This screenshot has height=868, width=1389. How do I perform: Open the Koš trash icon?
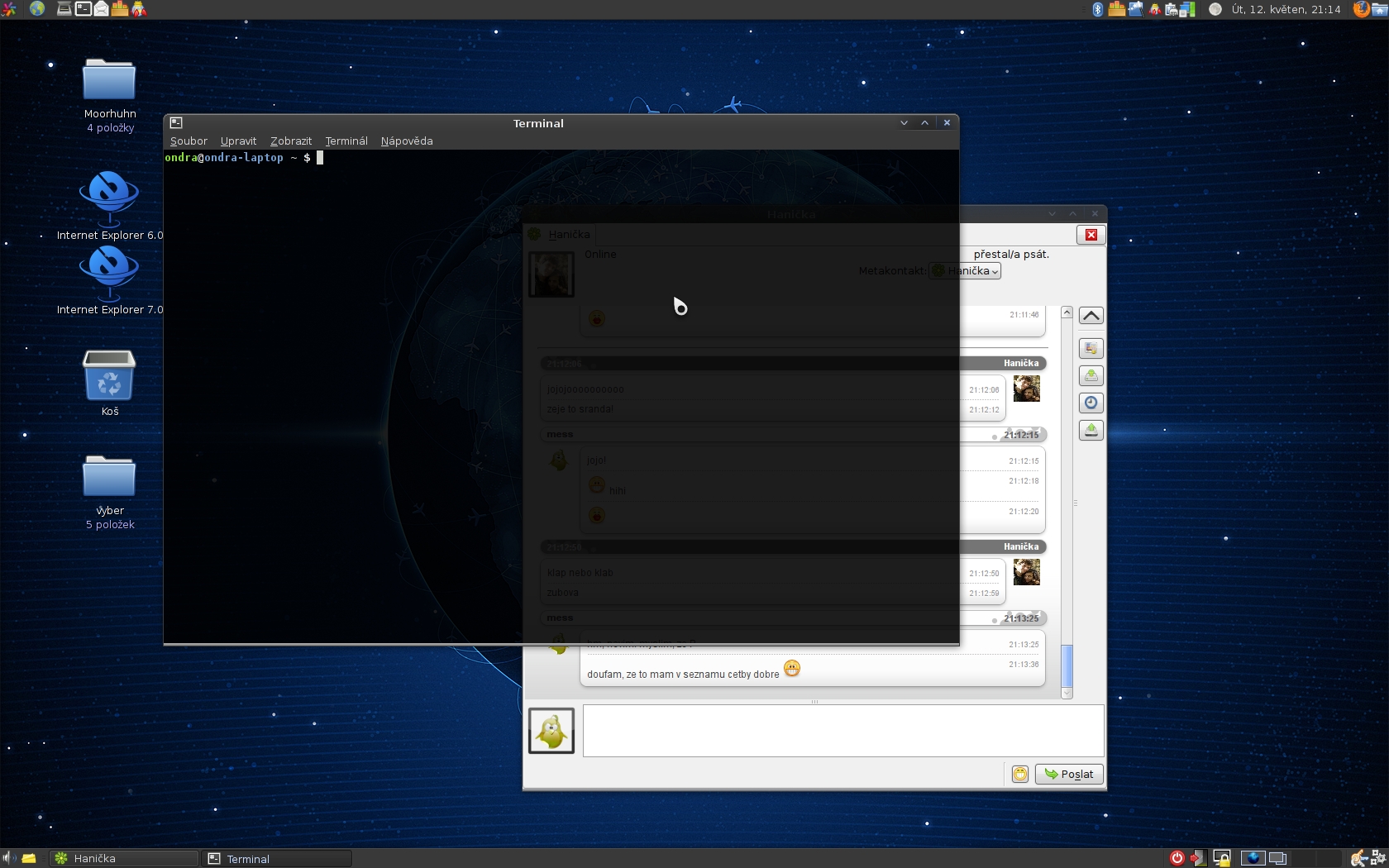109,374
